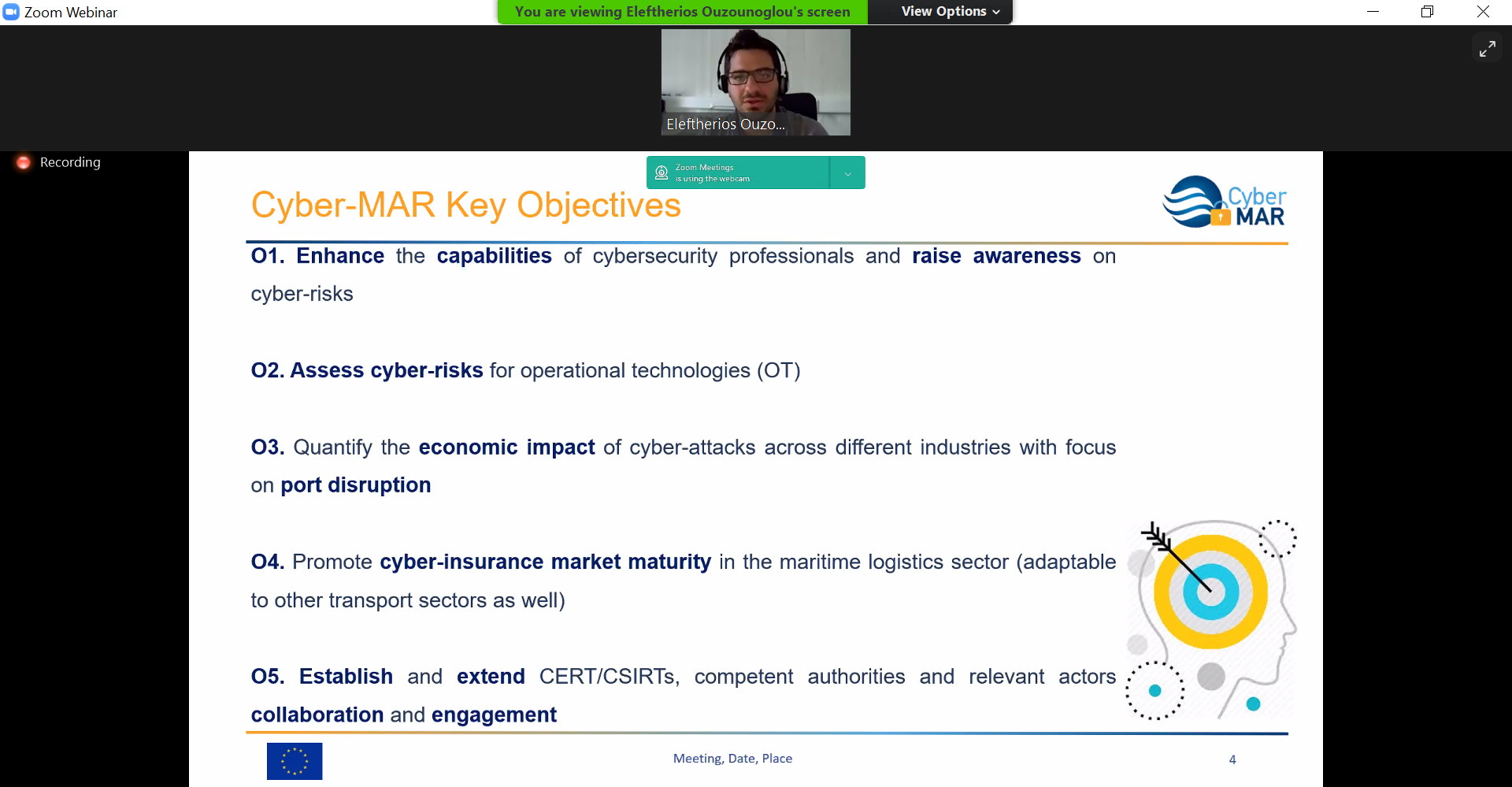Open the View Options dropdown

(950, 12)
